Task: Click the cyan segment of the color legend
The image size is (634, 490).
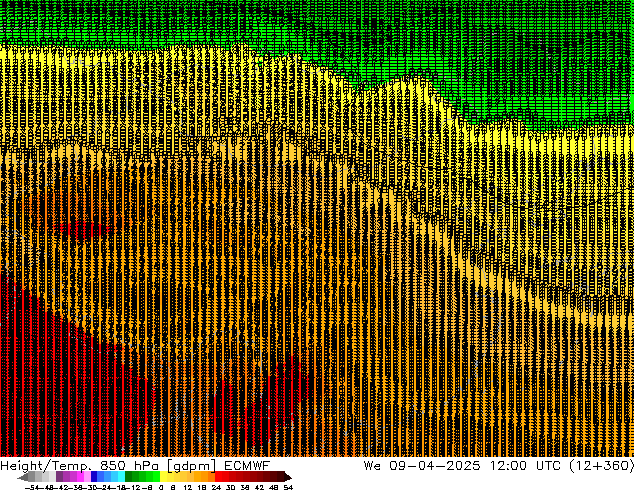Action: click(117, 477)
